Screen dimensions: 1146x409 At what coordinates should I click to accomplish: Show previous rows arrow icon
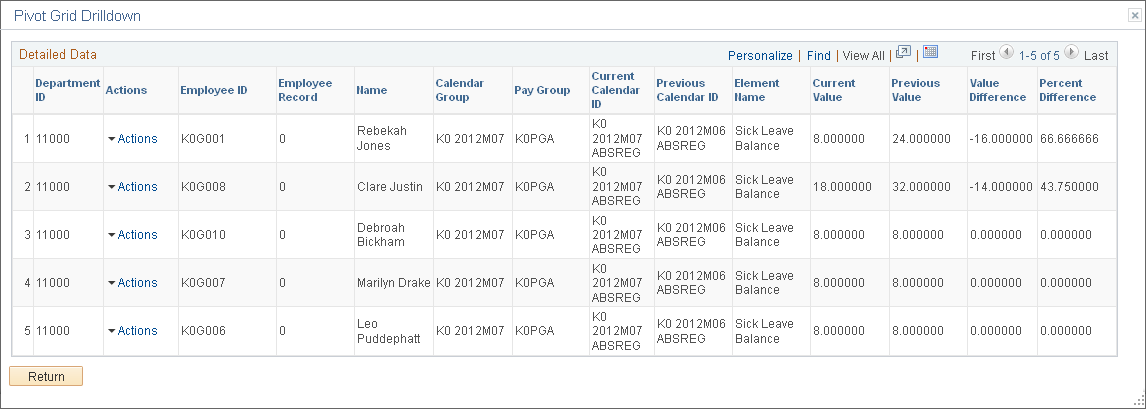[x=1006, y=53]
